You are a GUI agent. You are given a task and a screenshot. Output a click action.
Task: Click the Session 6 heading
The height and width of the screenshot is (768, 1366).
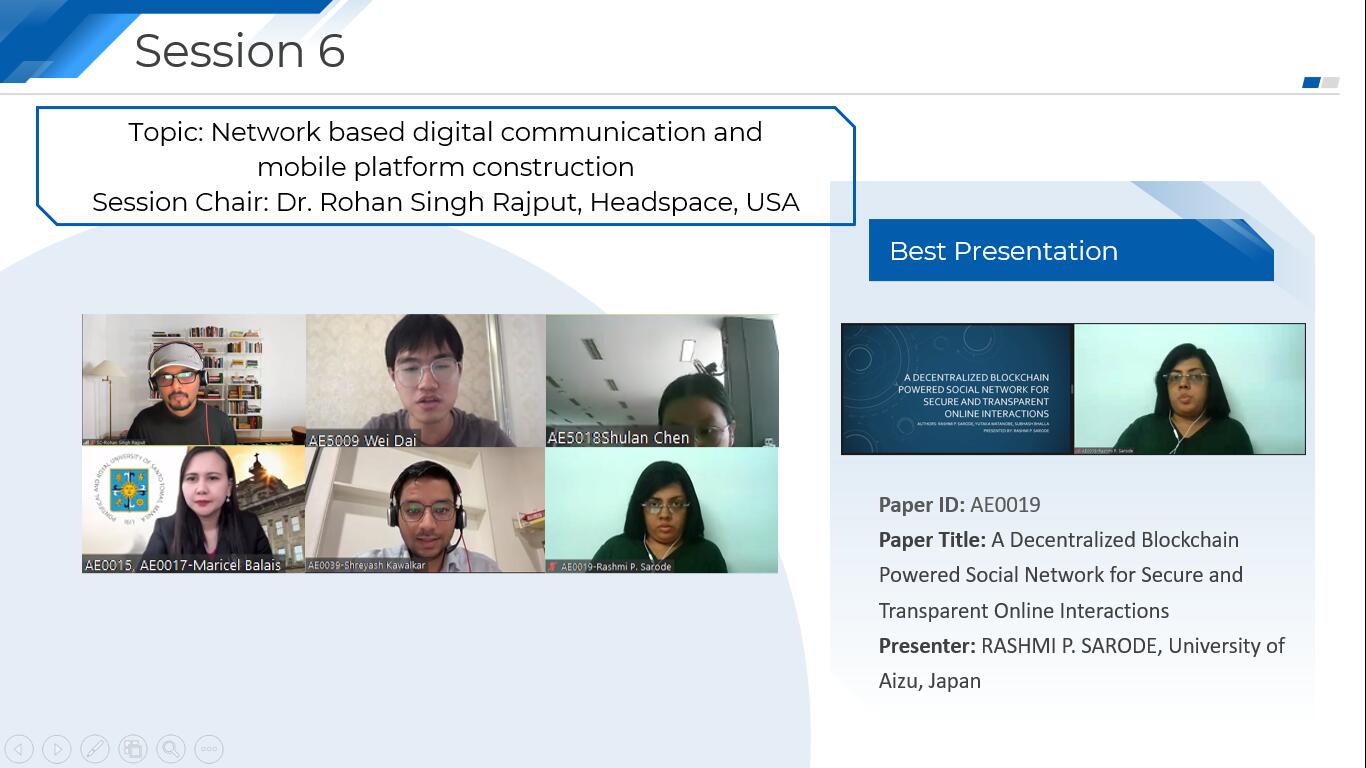pyautogui.click(x=240, y=50)
